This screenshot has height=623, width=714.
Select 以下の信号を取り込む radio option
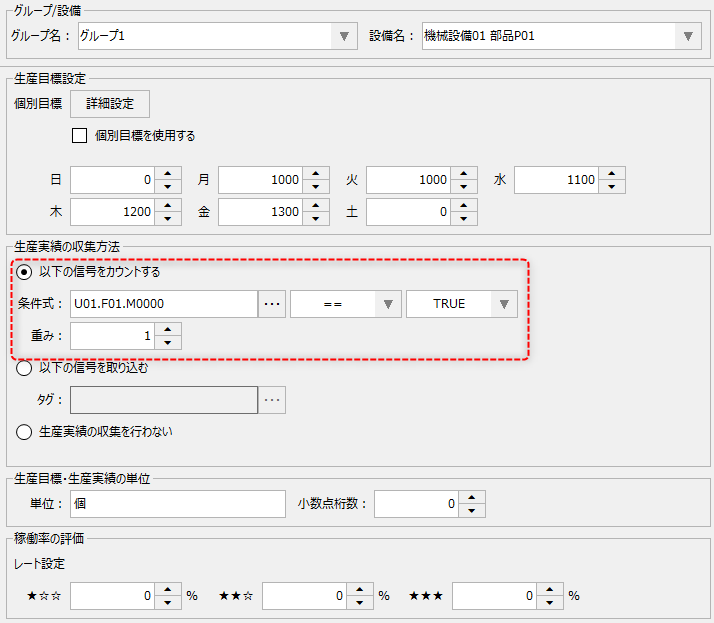(x=24, y=367)
